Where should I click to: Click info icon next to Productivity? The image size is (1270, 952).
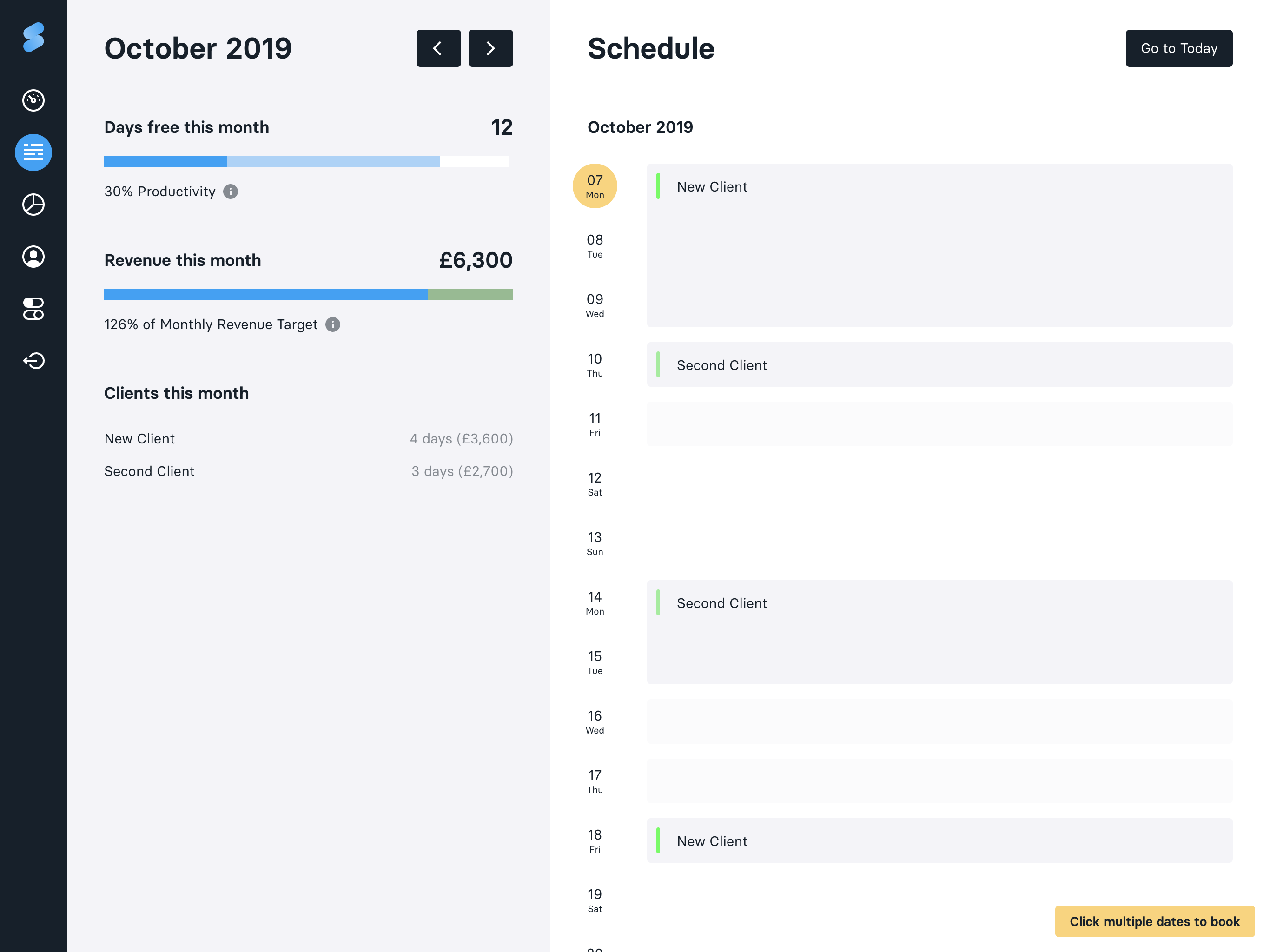230,192
